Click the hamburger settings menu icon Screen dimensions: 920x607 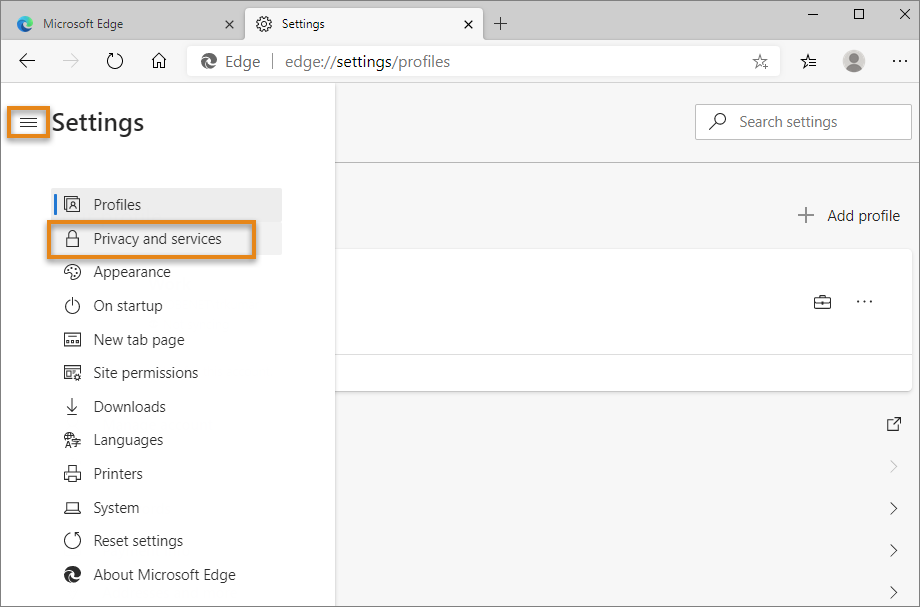(x=29, y=123)
